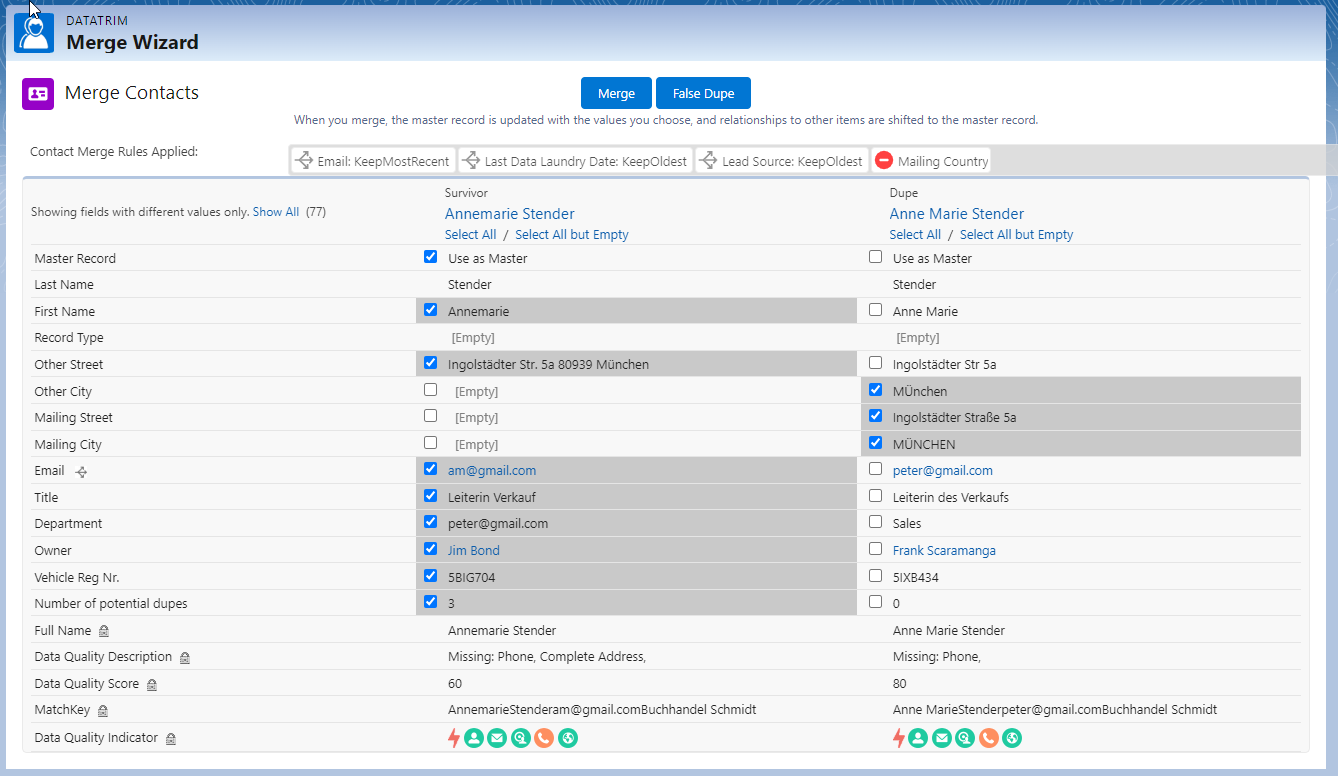
Task: Check the Survivor's empty Mailing Street checkbox
Action: pos(430,416)
